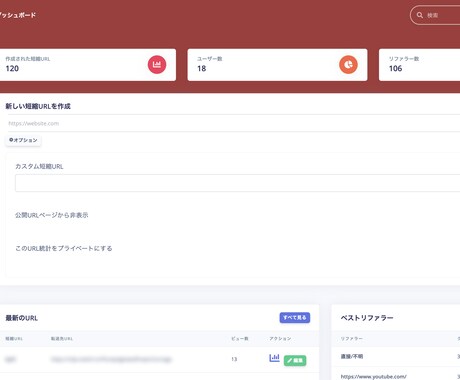Click the red chart icon on 120 card
This screenshot has height=380, width=460.
157,64
